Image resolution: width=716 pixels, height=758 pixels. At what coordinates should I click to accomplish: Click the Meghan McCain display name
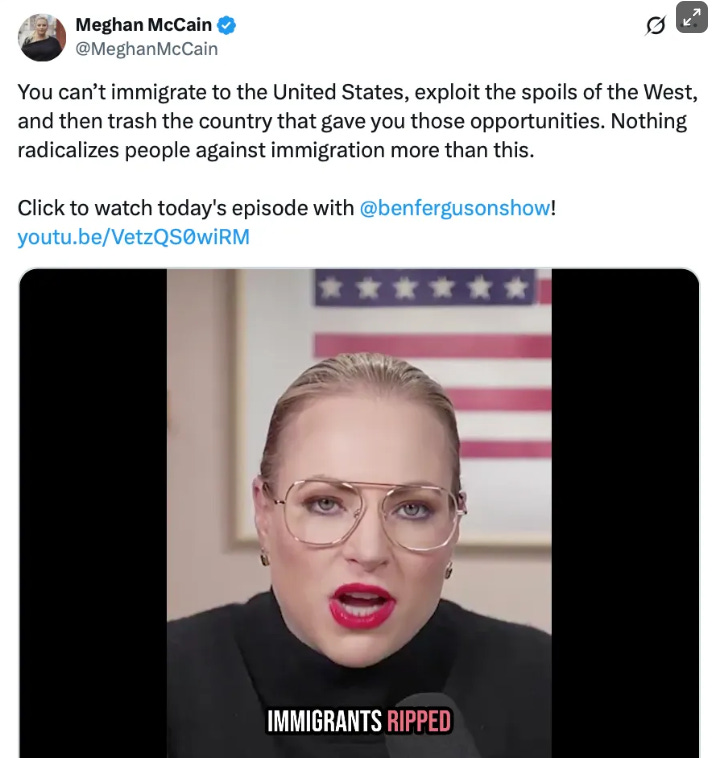point(143,24)
